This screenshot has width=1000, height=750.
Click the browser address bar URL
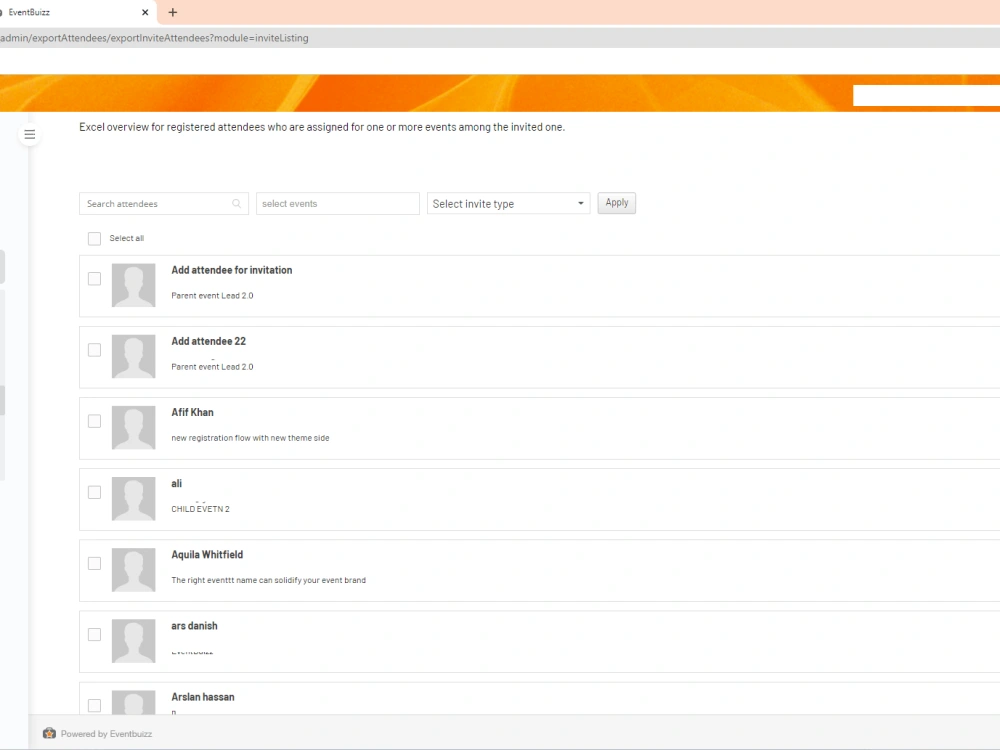(154, 38)
